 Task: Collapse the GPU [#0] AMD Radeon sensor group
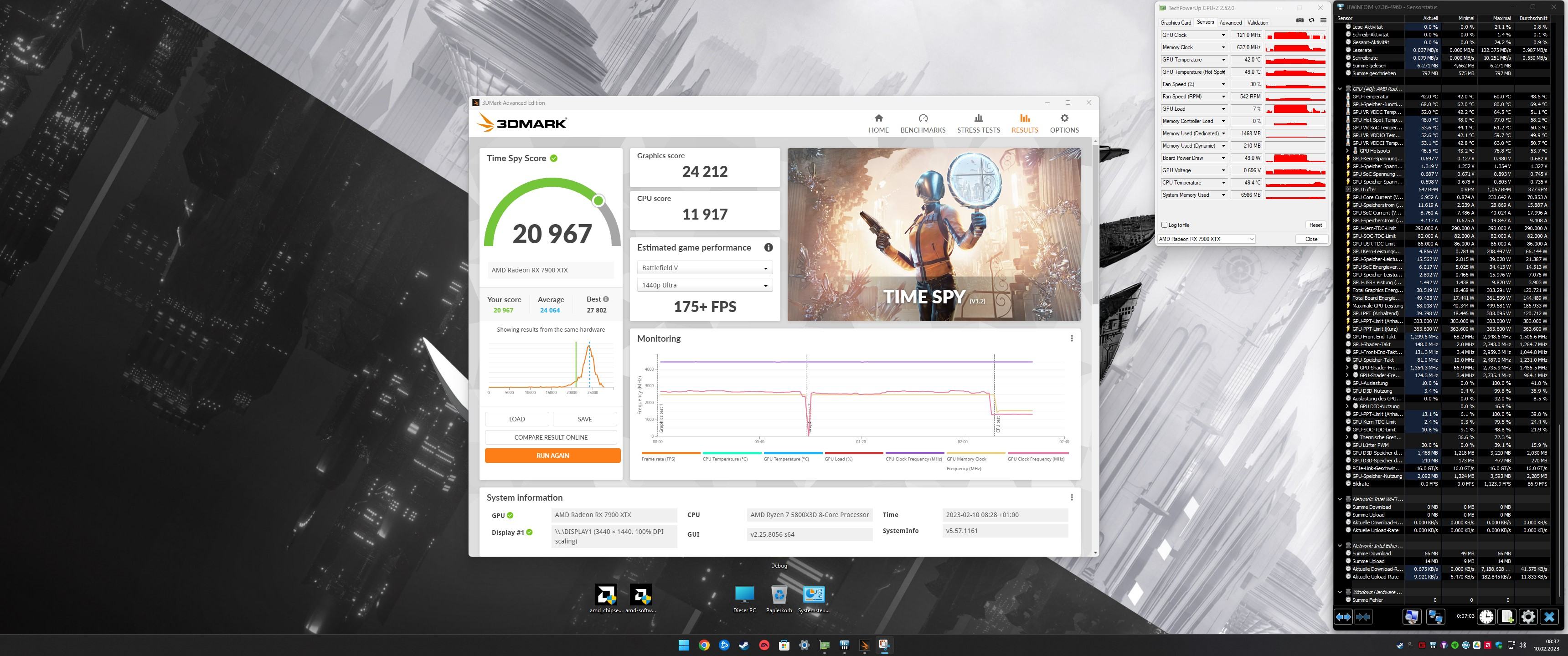tap(1340, 89)
